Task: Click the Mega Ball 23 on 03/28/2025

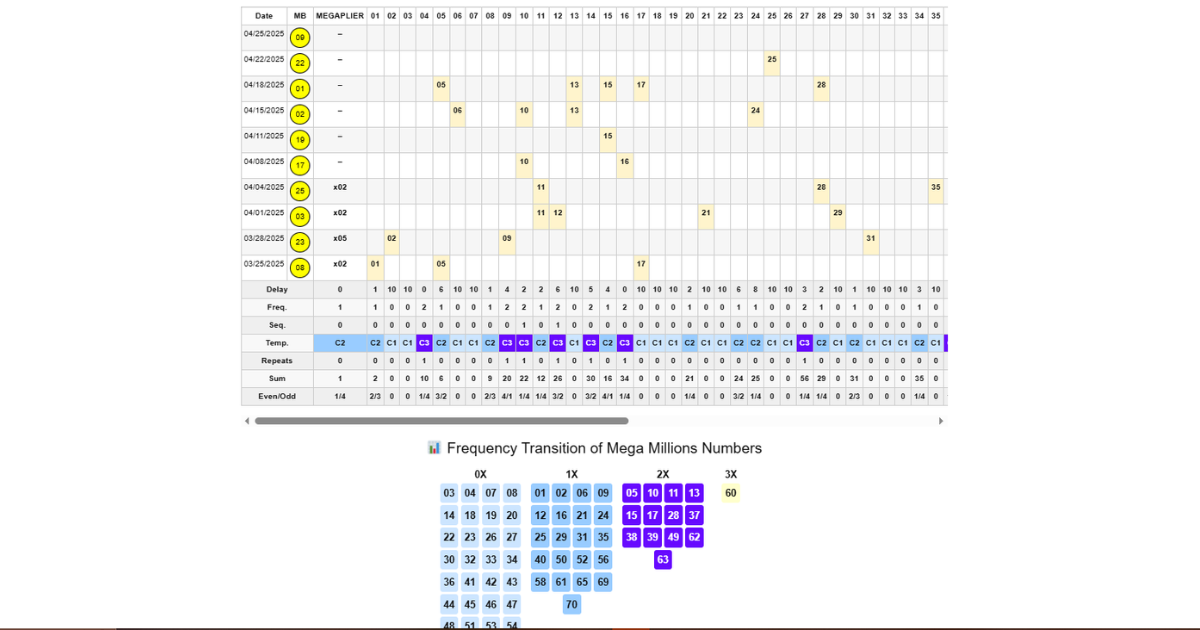Action: [x=300, y=242]
